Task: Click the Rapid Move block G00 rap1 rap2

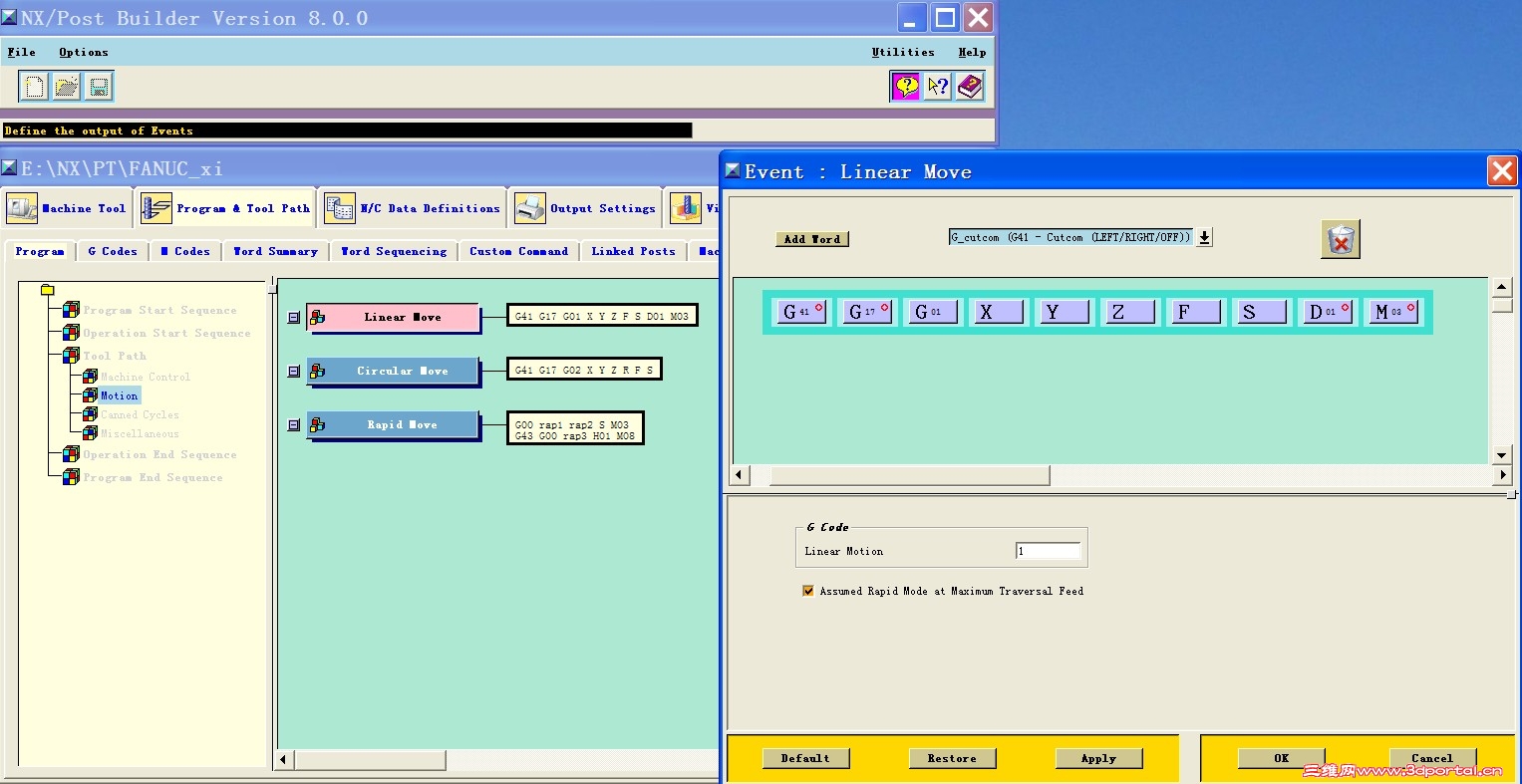Action: coord(575,428)
